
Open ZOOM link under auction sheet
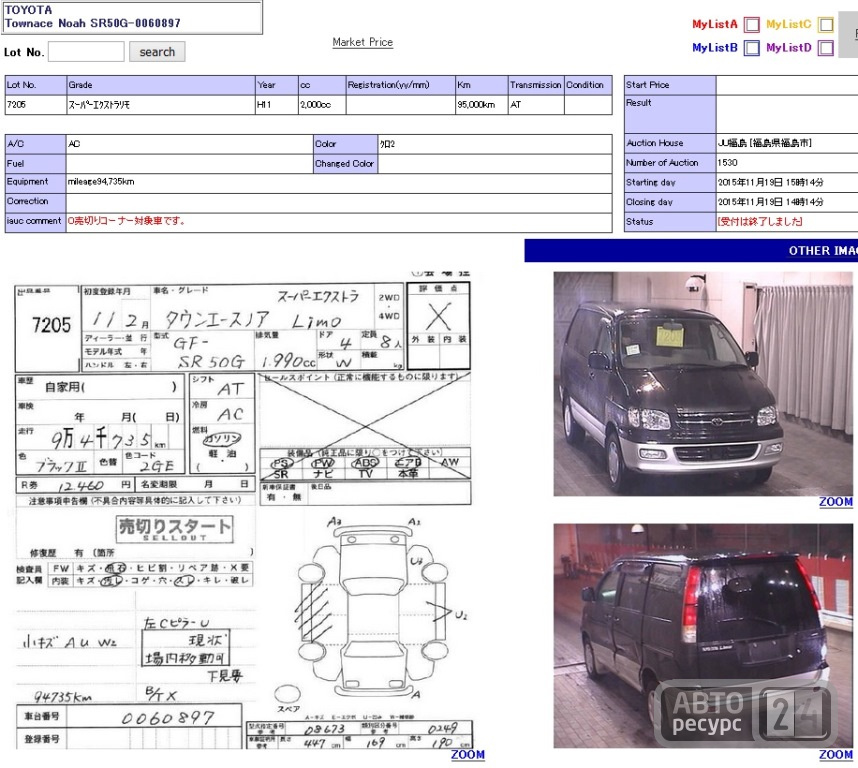pyautogui.click(x=468, y=755)
